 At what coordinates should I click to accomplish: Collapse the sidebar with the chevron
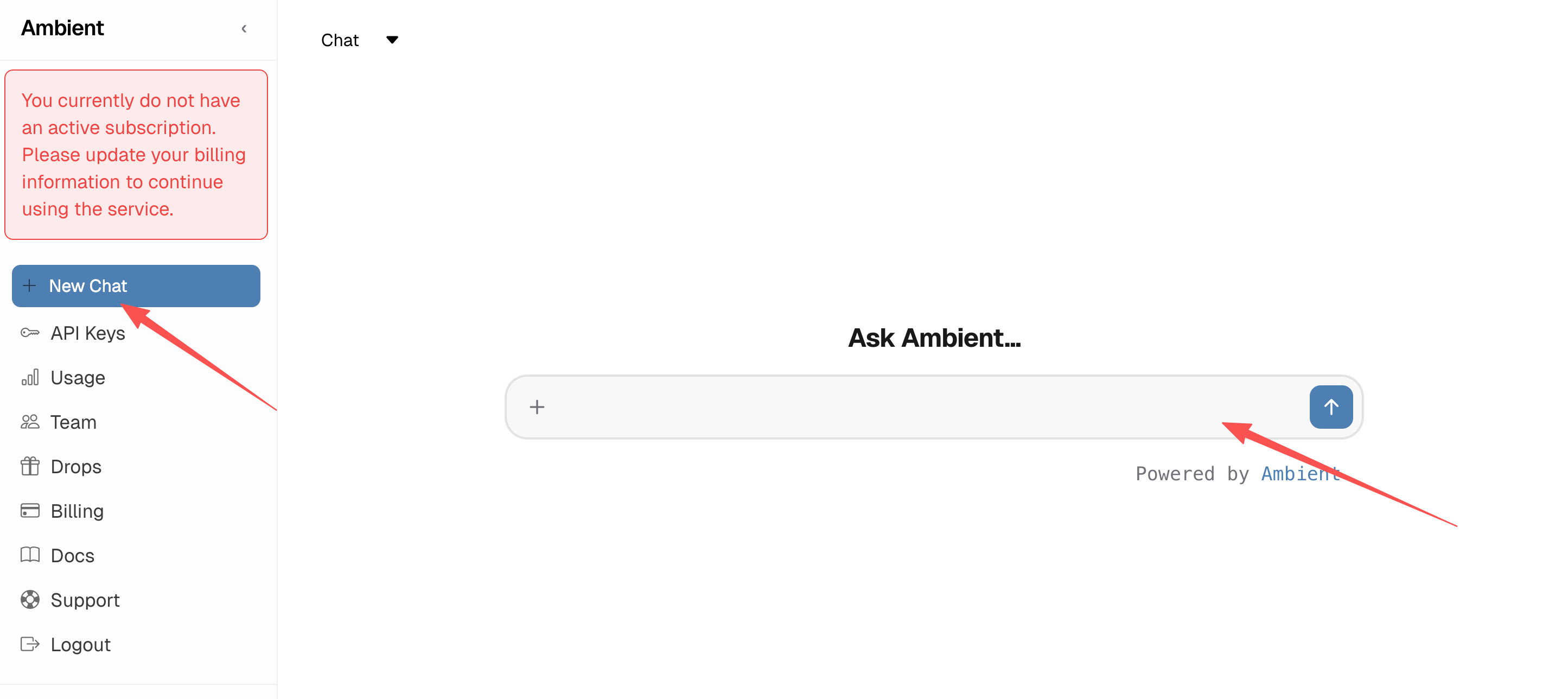coord(244,29)
